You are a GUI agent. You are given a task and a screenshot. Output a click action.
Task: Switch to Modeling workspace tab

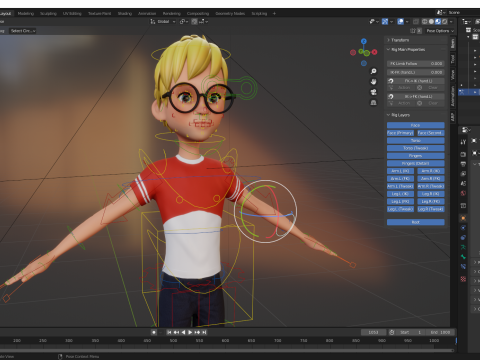coord(26,14)
